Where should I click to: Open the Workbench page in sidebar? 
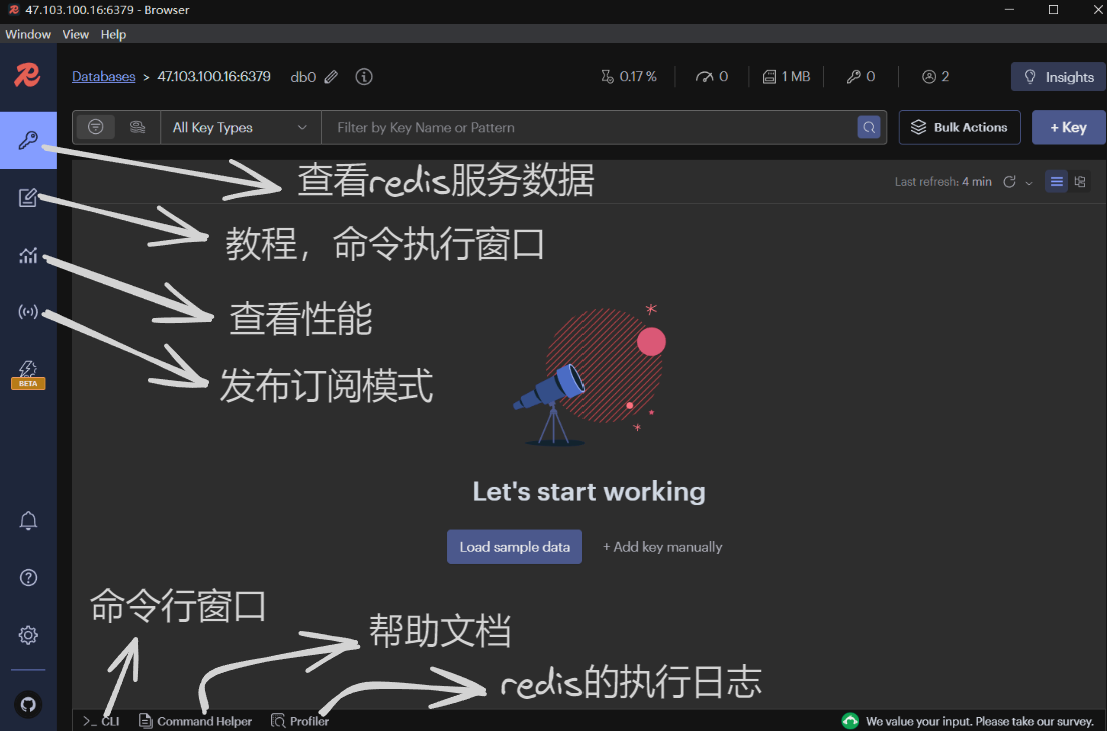pos(28,198)
